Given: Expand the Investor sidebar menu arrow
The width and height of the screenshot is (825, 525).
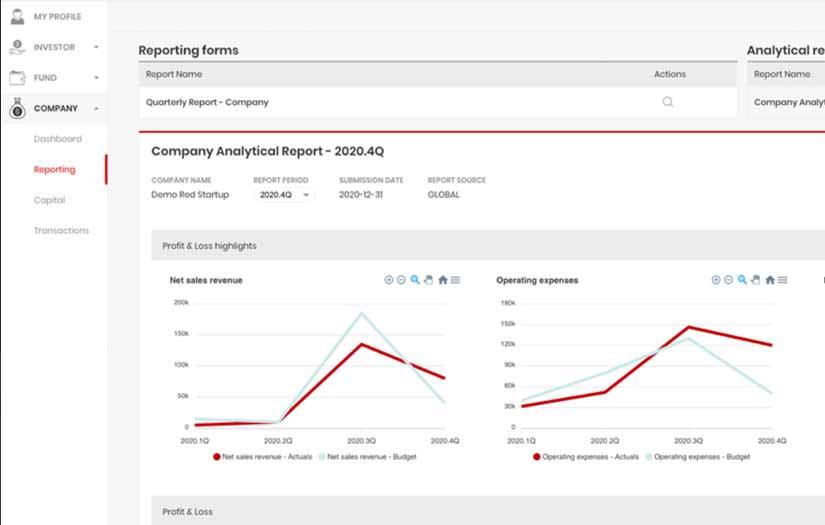Looking at the screenshot, I should click(96, 47).
